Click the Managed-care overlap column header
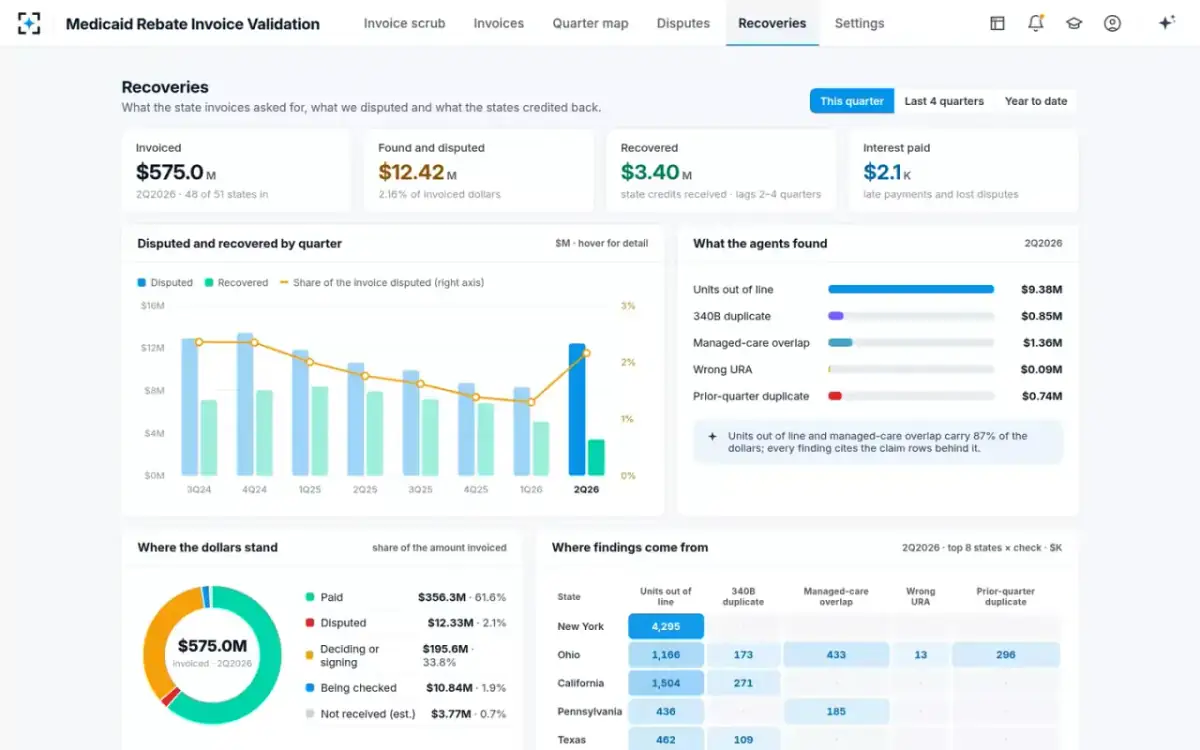1200x750 pixels. tap(836, 597)
